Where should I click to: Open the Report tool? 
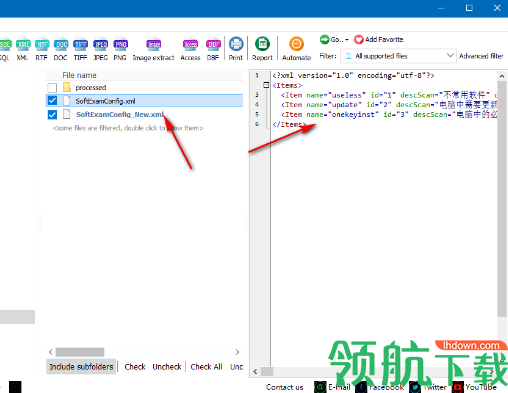(262, 48)
